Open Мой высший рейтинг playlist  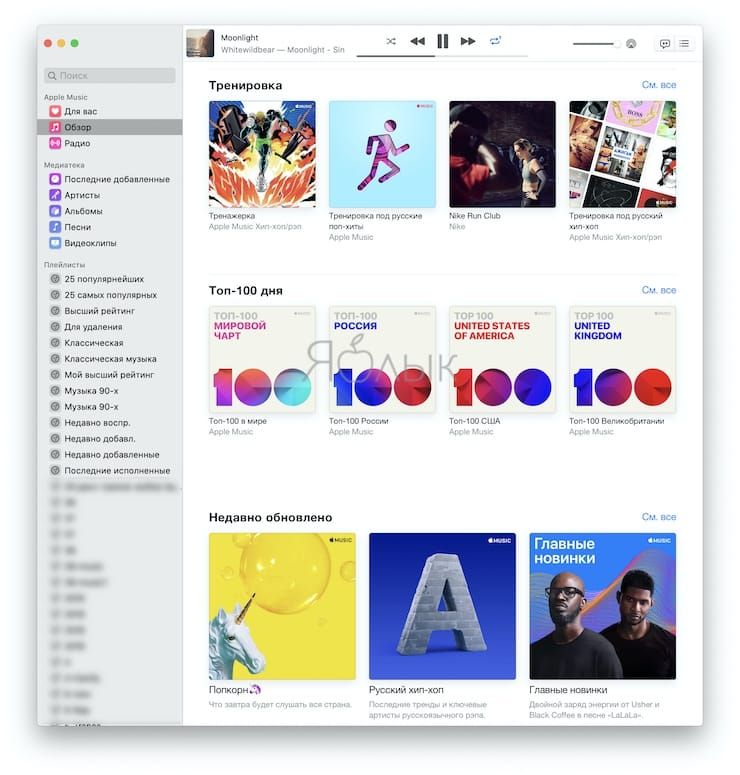click(x=110, y=375)
